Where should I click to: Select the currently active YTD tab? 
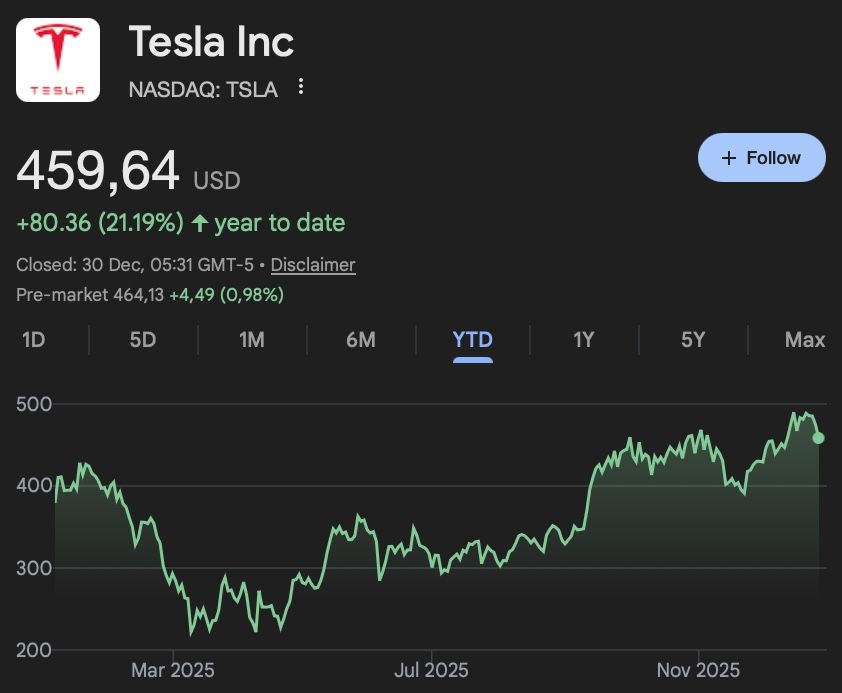point(472,340)
